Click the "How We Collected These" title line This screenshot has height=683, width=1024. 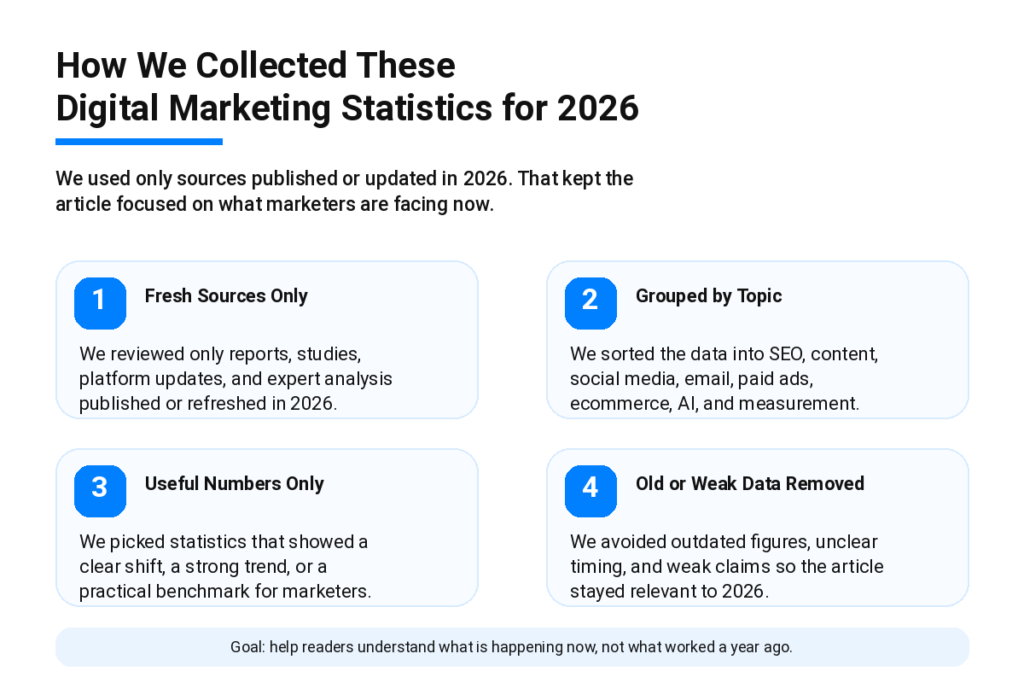click(255, 66)
